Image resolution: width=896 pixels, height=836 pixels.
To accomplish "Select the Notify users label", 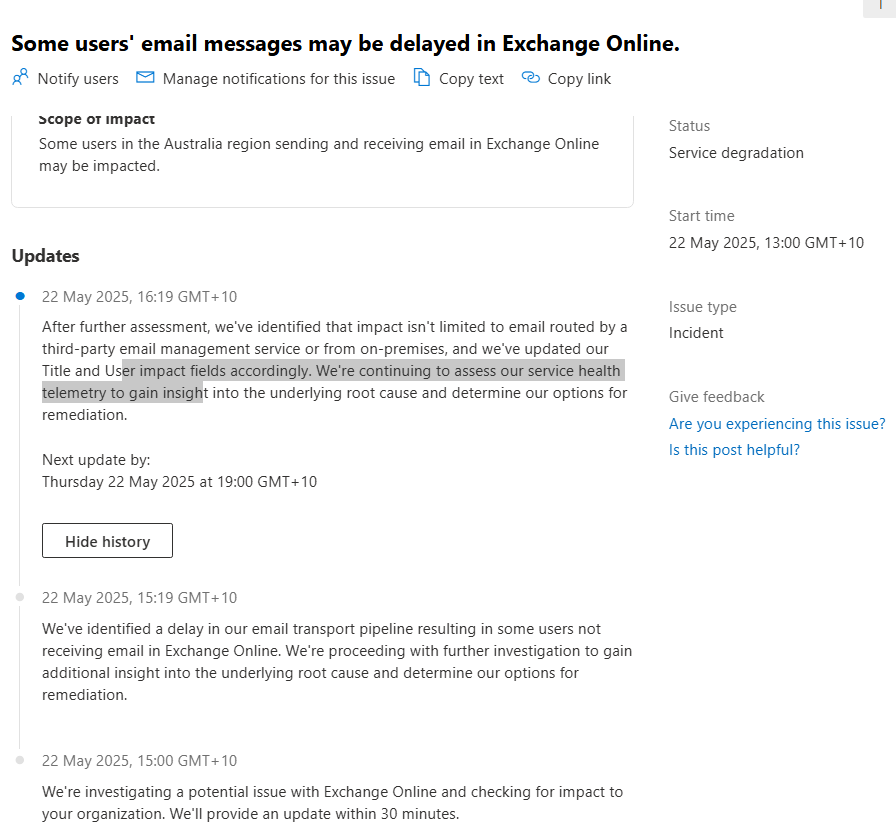I will (78, 78).
